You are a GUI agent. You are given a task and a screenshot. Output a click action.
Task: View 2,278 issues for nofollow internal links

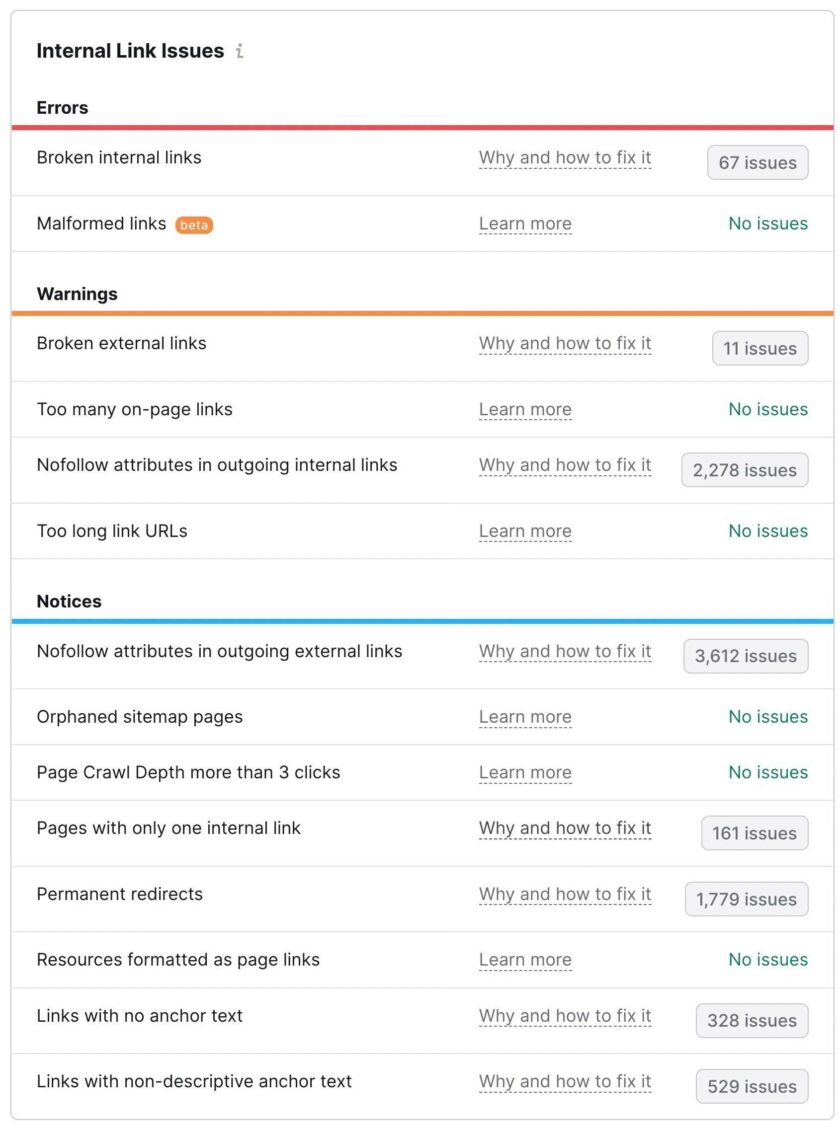coord(744,470)
